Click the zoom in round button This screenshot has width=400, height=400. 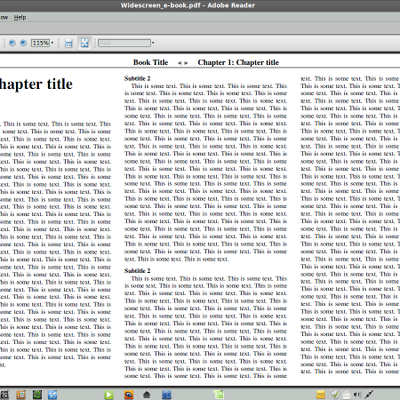click(23, 43)
